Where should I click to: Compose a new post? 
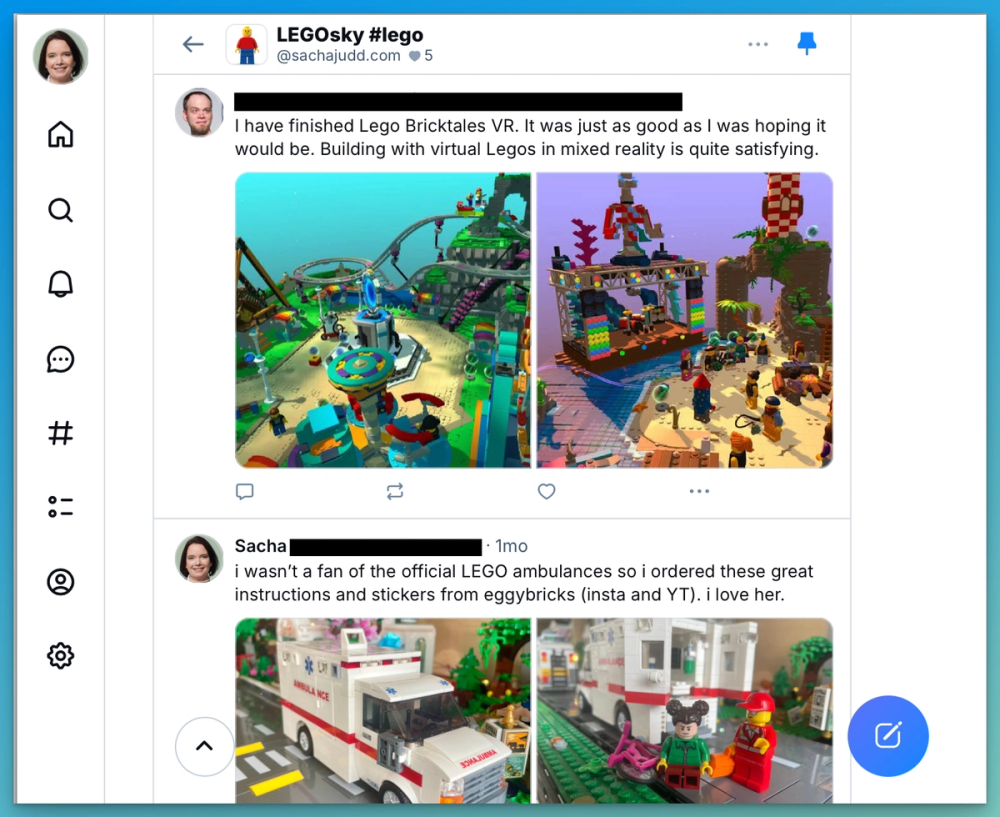coord(888,735)
